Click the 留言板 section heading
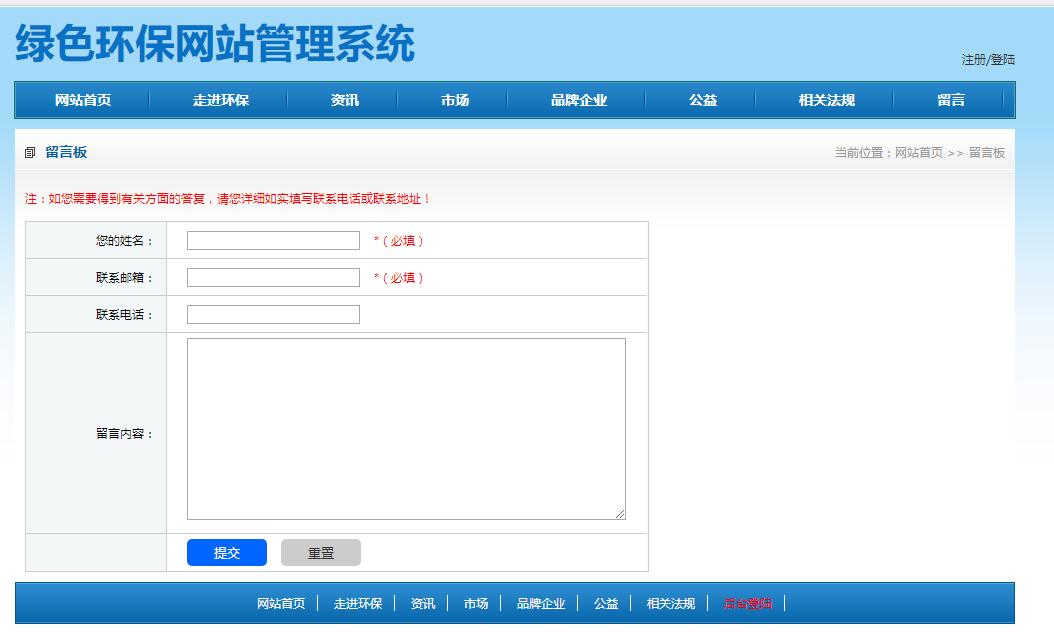 coord(66,152)
